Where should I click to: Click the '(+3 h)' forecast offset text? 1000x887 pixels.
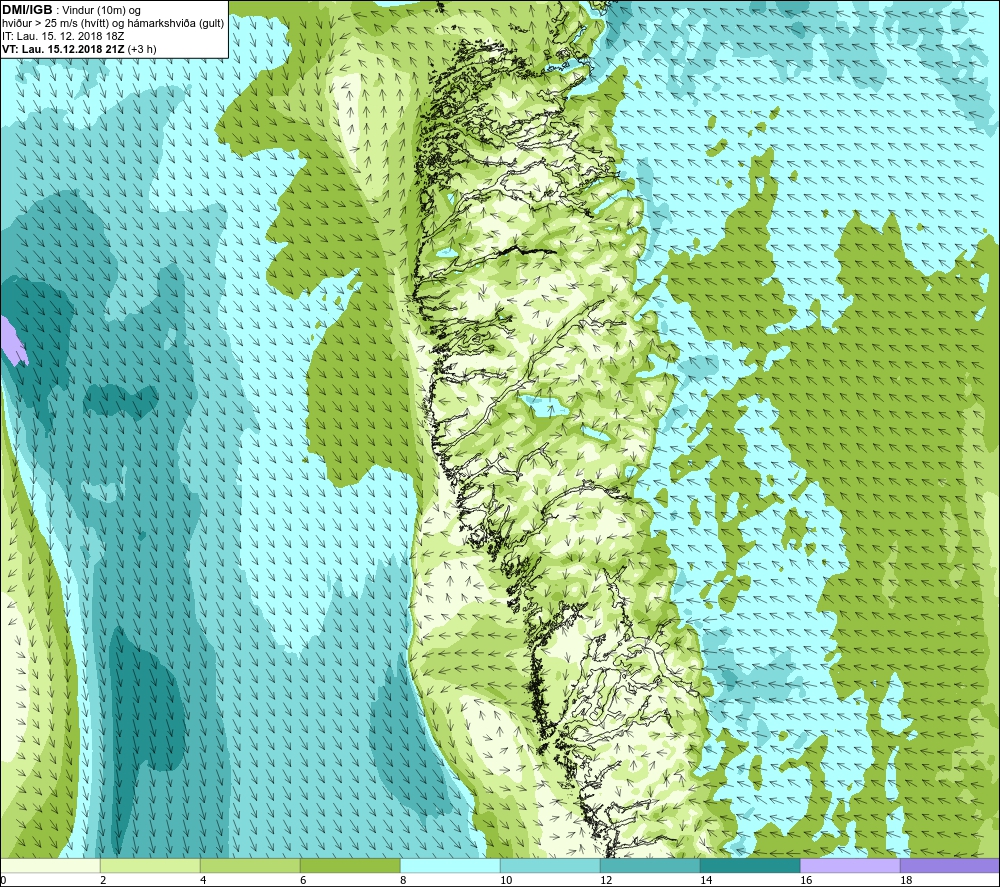142,49
